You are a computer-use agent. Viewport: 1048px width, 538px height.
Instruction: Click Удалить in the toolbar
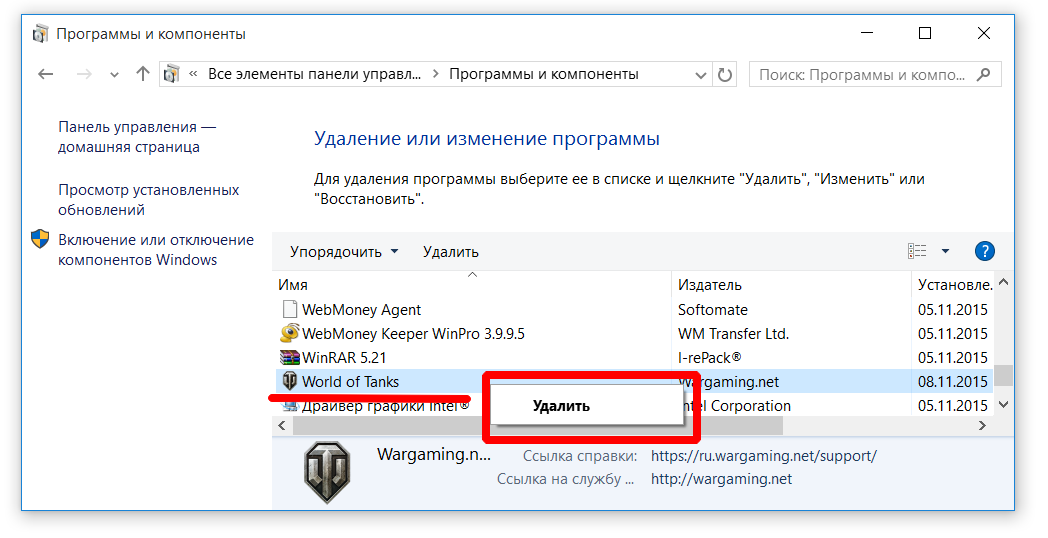pos(450,252)
